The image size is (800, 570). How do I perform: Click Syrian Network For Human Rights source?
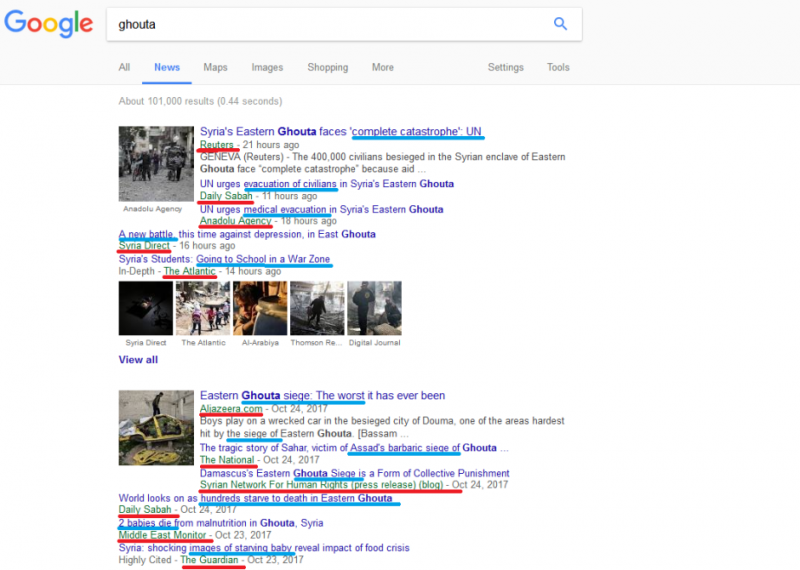pyautogui.click(x=321, y=485)
